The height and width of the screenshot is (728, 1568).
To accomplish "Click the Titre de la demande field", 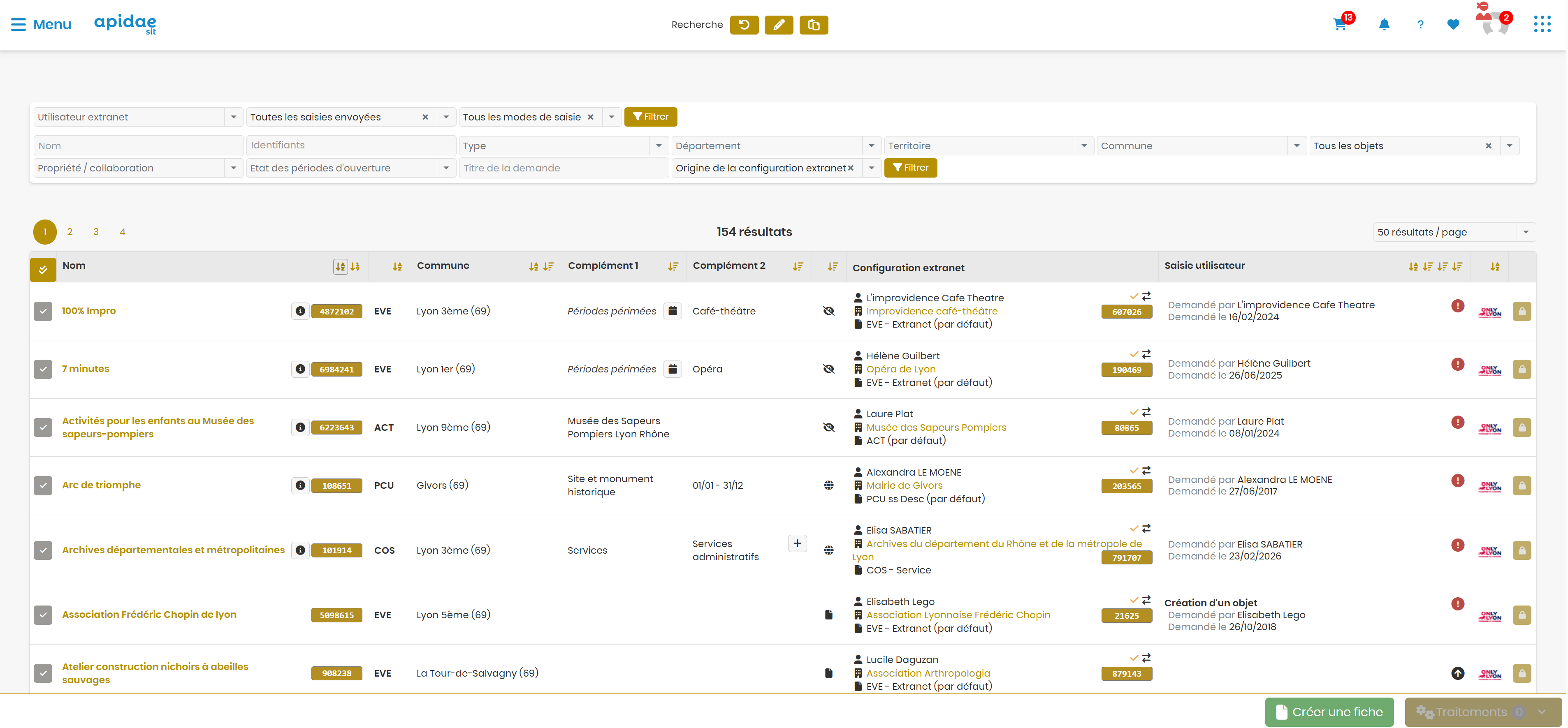I will pos(563,168).
